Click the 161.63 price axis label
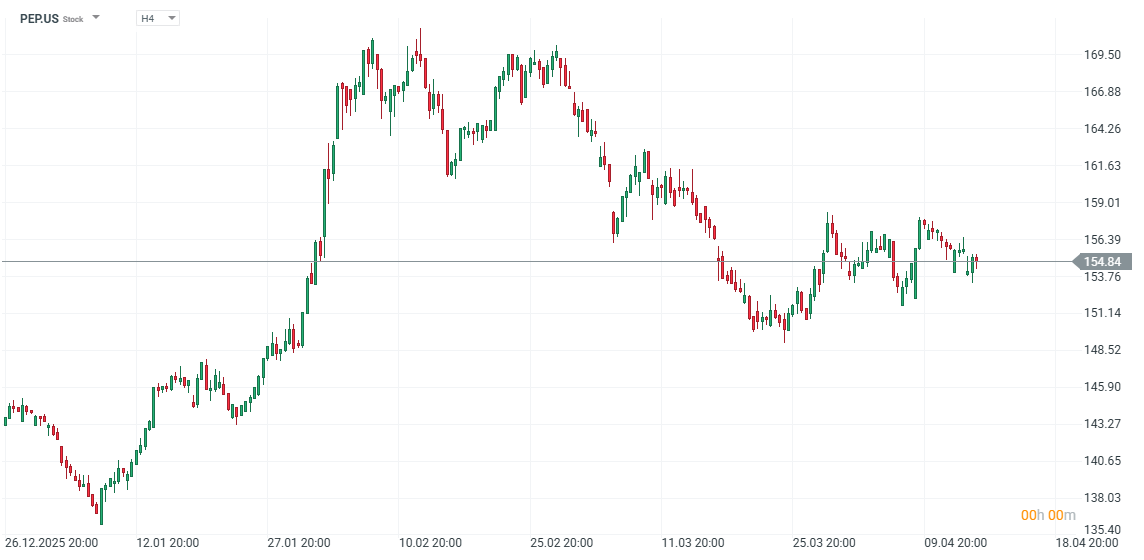 (1101, 166)
